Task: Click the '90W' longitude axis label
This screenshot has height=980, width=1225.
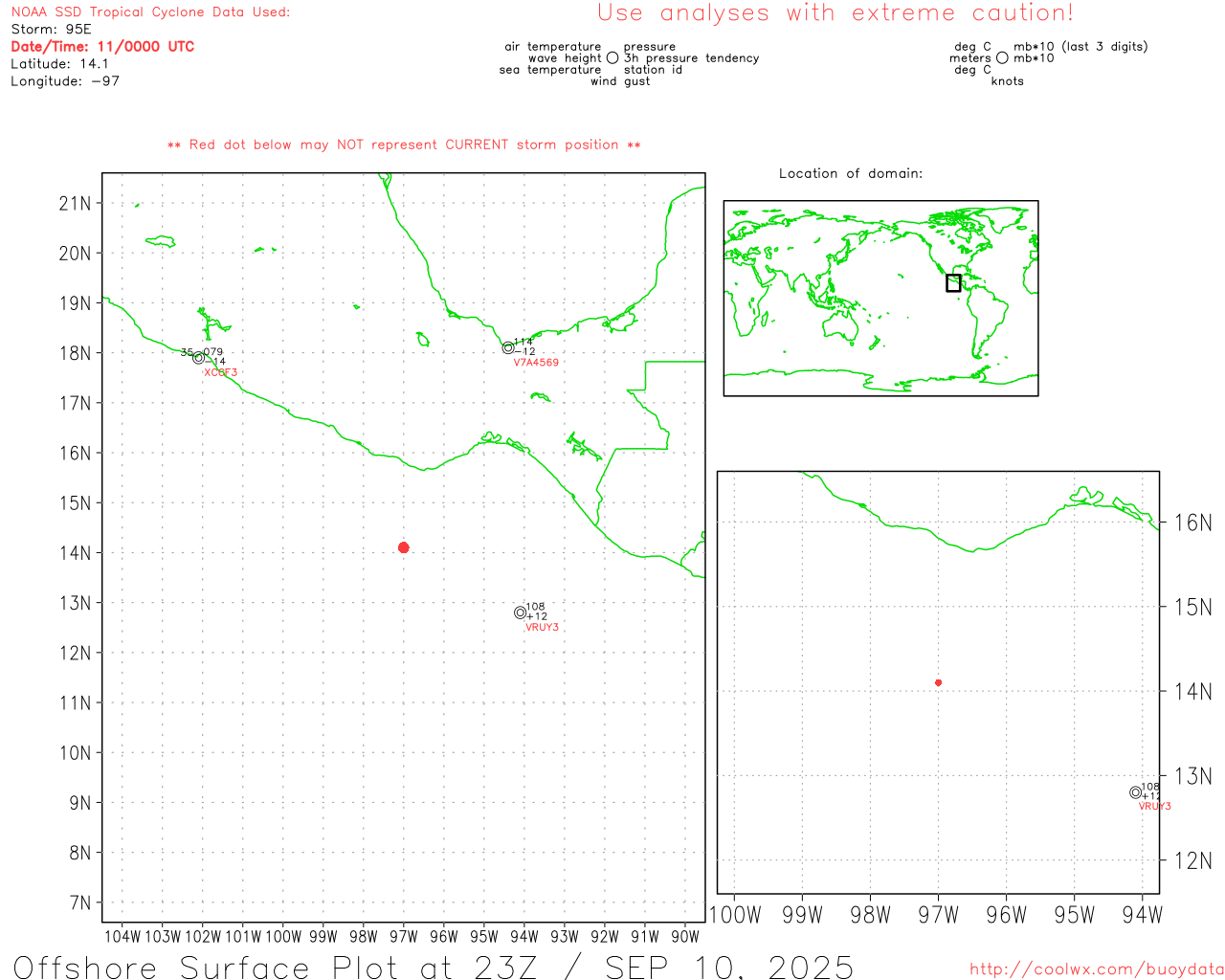Action: click(x=685, y=937)
